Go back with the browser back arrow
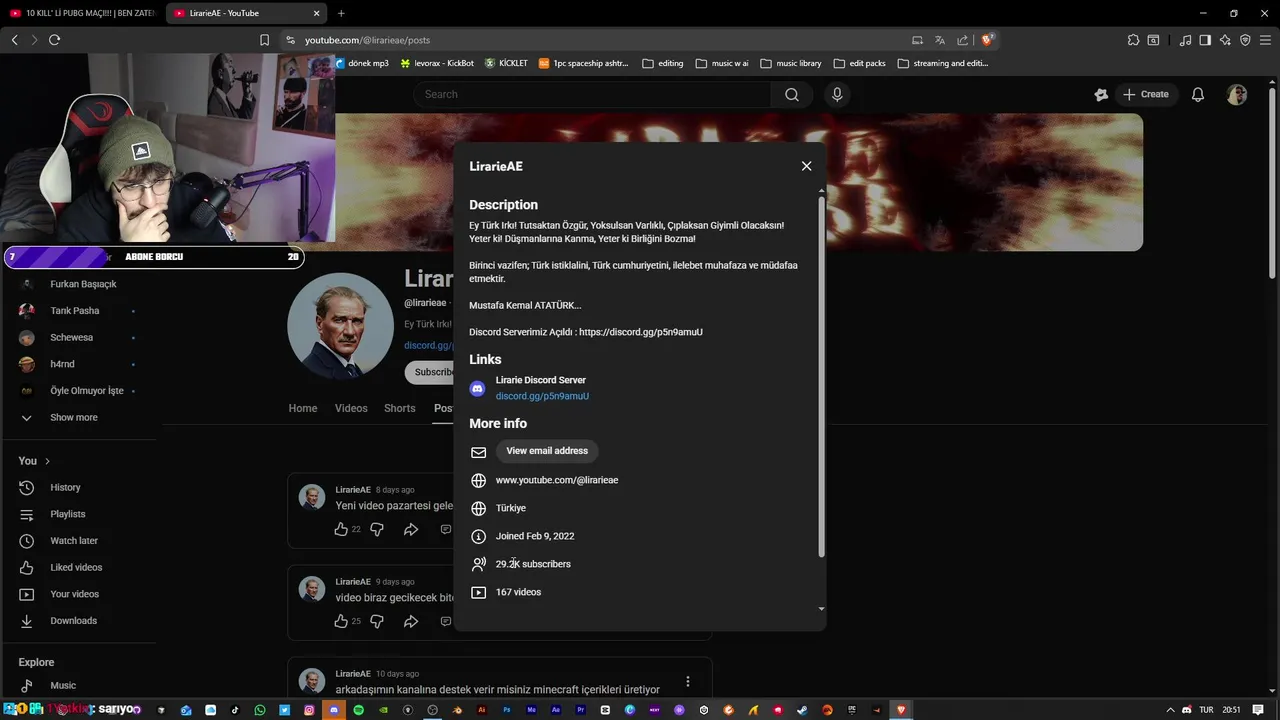1280x720 pixels. tap(14, 40)
